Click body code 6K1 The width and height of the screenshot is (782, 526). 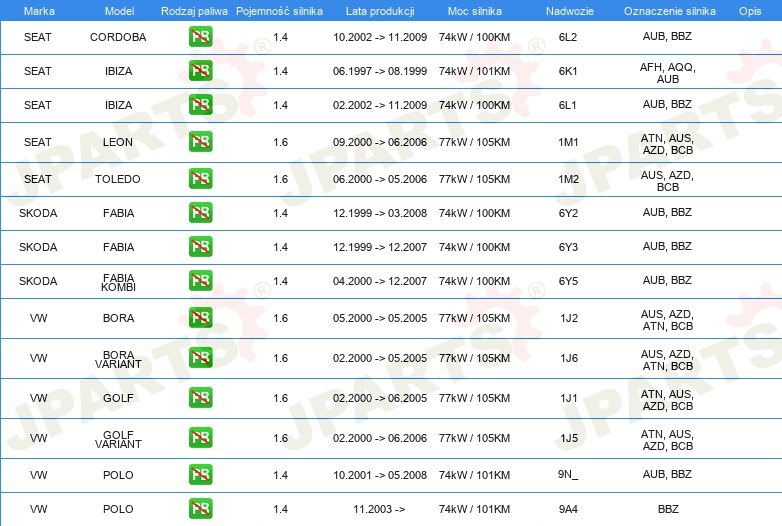point(568,71)
